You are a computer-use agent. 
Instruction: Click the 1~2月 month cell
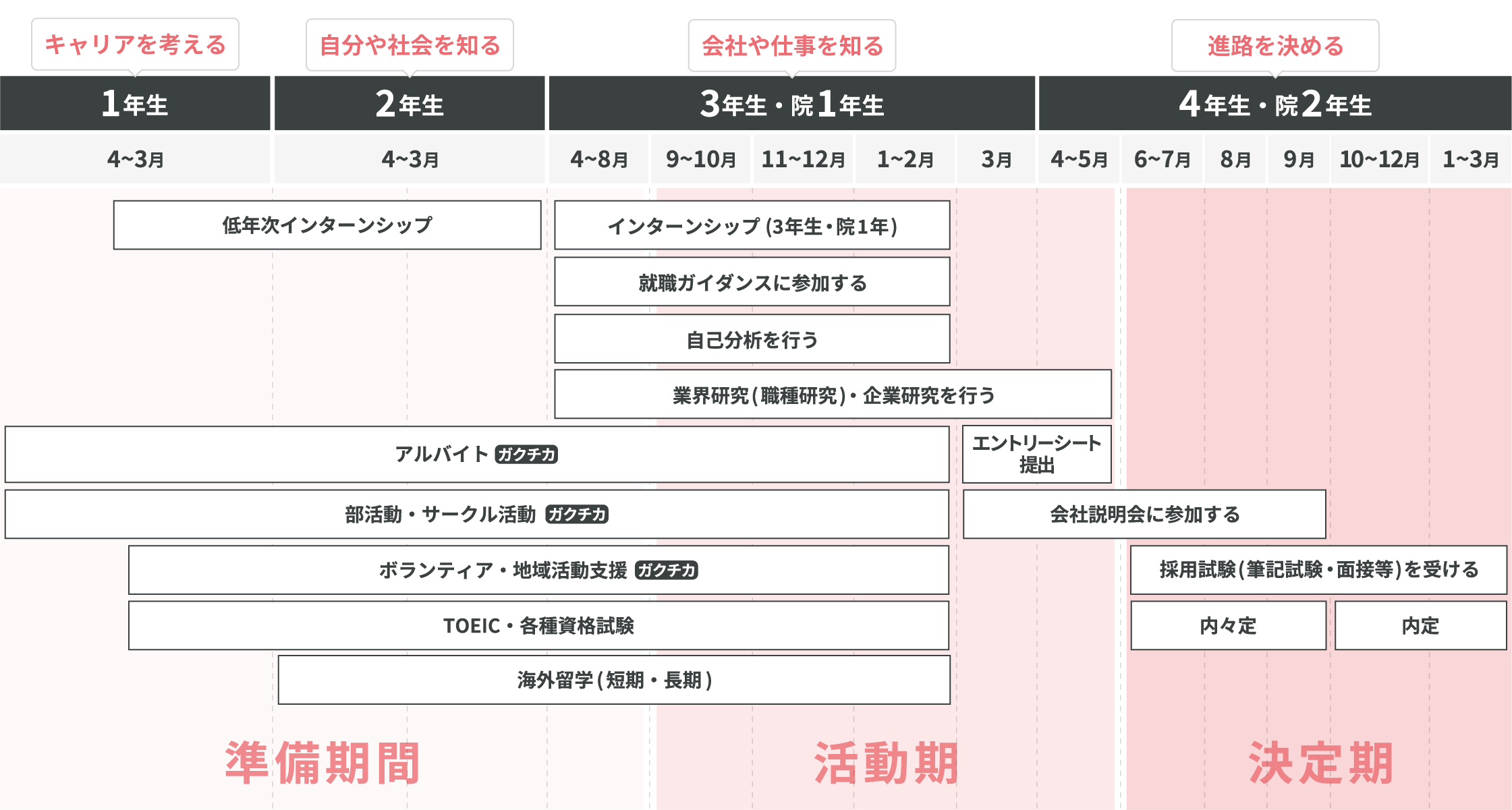(905, 159)
